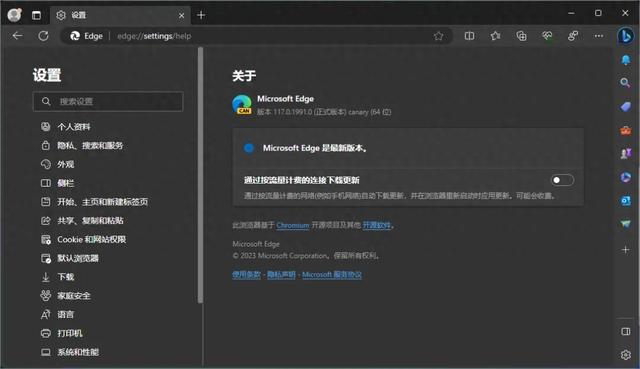Reload the settings page

tap(43, 36)
